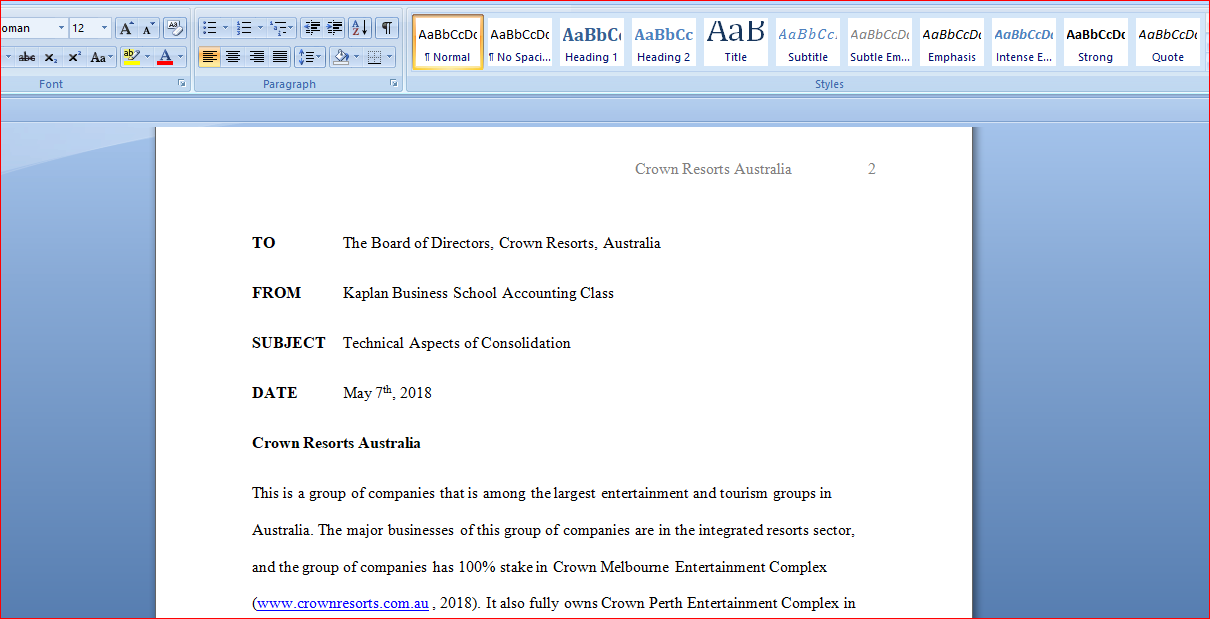Click the Shrink Font icon

(x=148, y=28)
